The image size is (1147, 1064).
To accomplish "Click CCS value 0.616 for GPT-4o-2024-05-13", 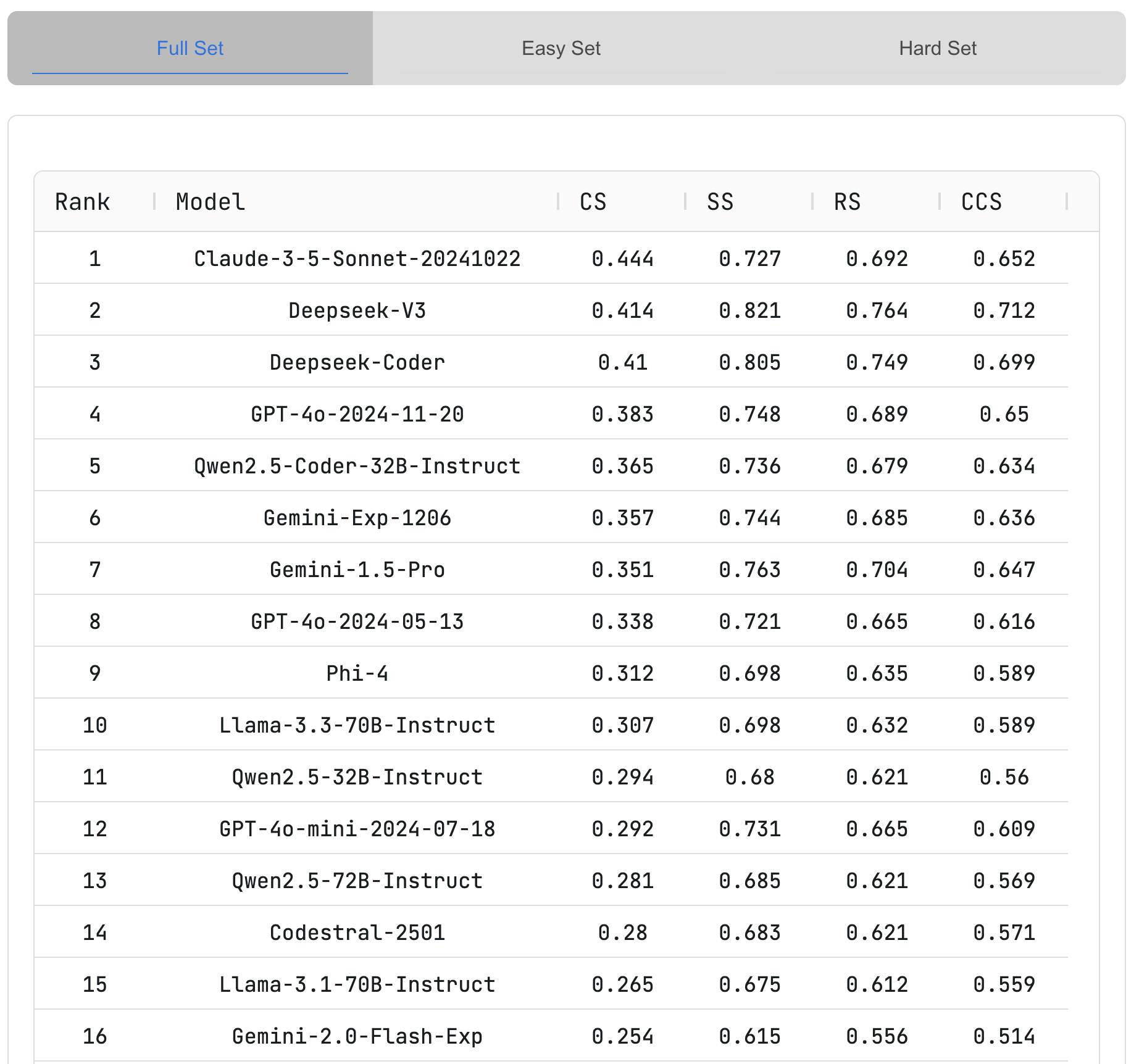I will [x=1004, y=621].
